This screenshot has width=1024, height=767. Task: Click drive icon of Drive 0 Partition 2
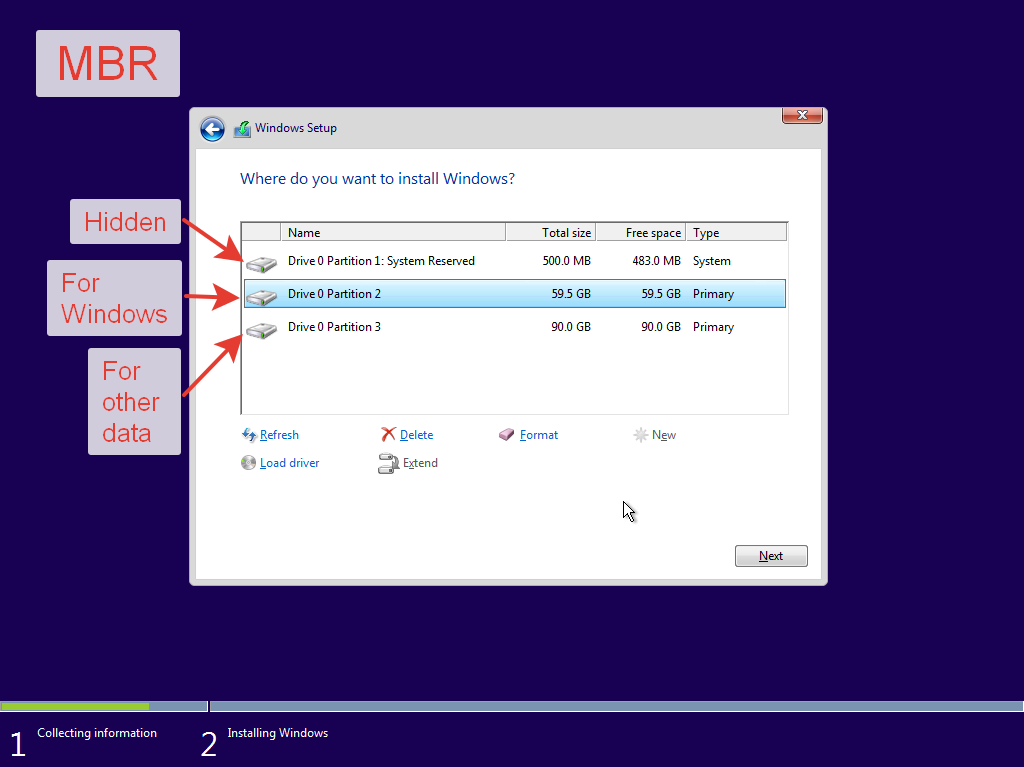pos(261,297)
